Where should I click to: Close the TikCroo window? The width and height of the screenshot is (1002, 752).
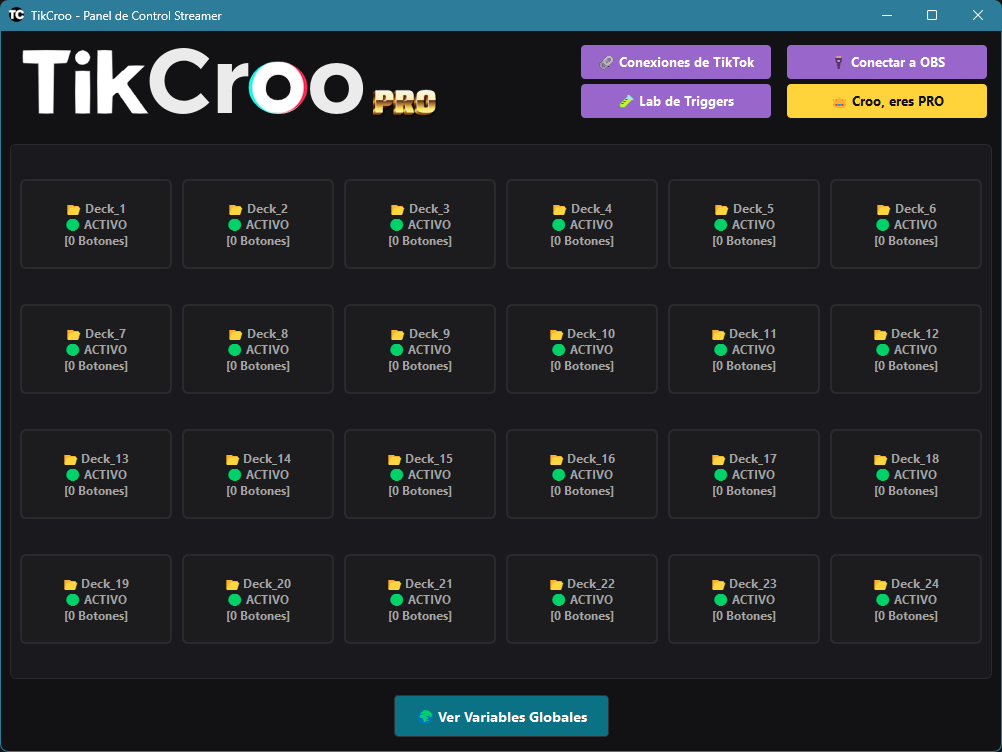(x=978, y=15)
